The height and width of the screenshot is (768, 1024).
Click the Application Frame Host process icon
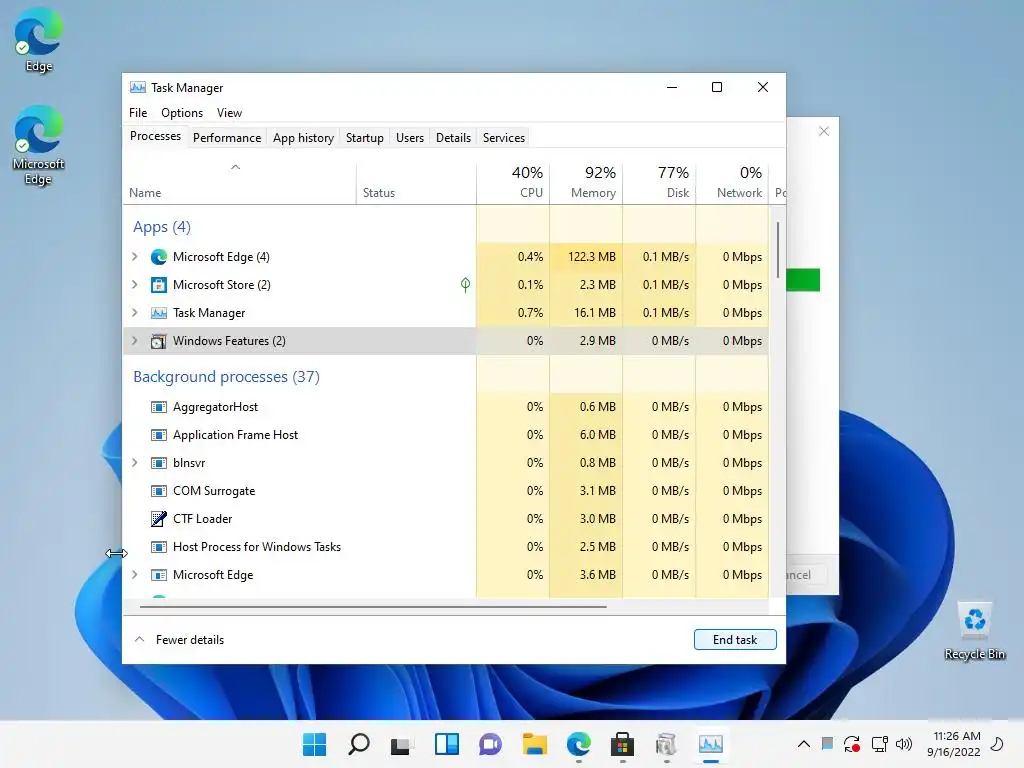[159, 435]
